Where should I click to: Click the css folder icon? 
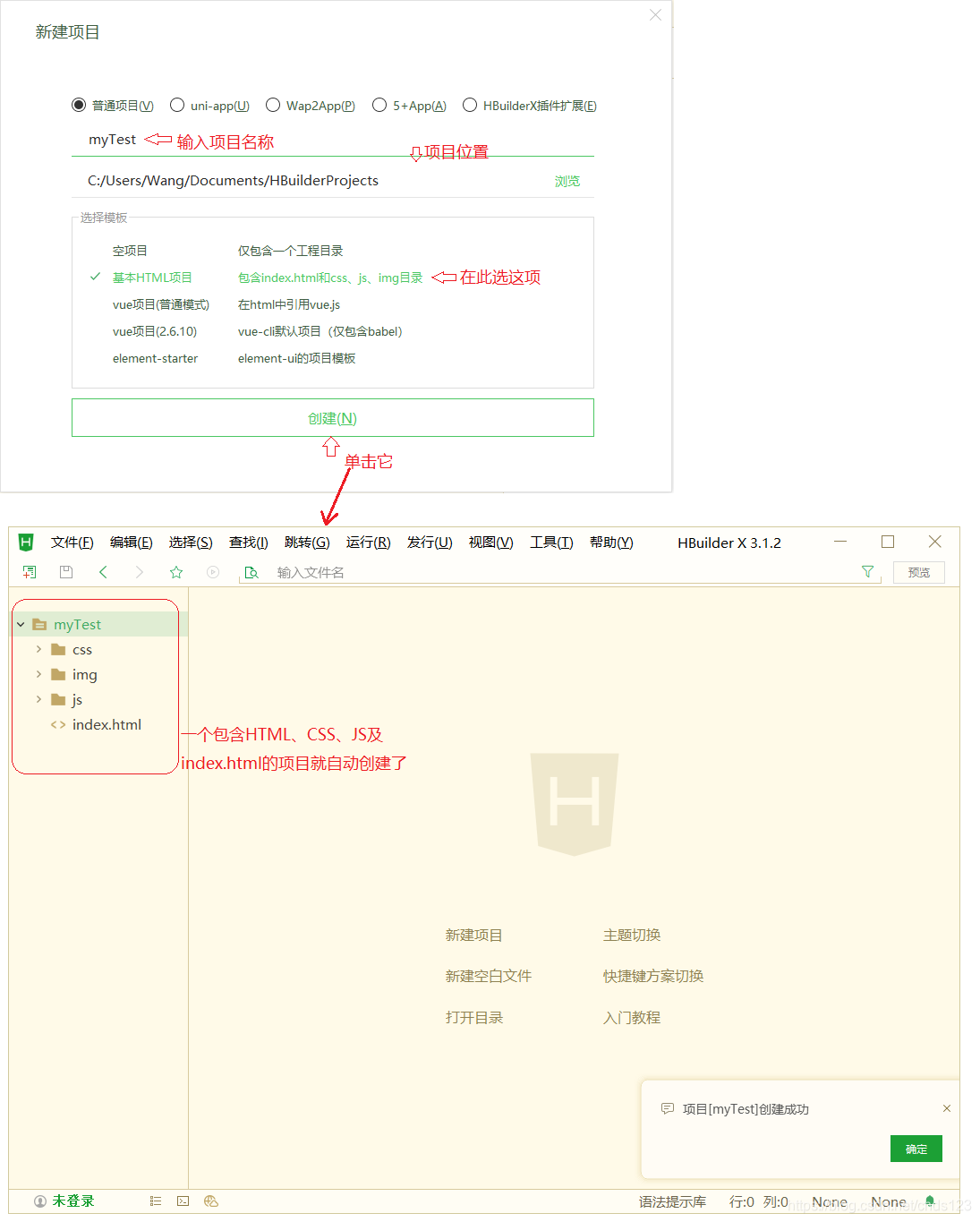[x=58, y=649]
